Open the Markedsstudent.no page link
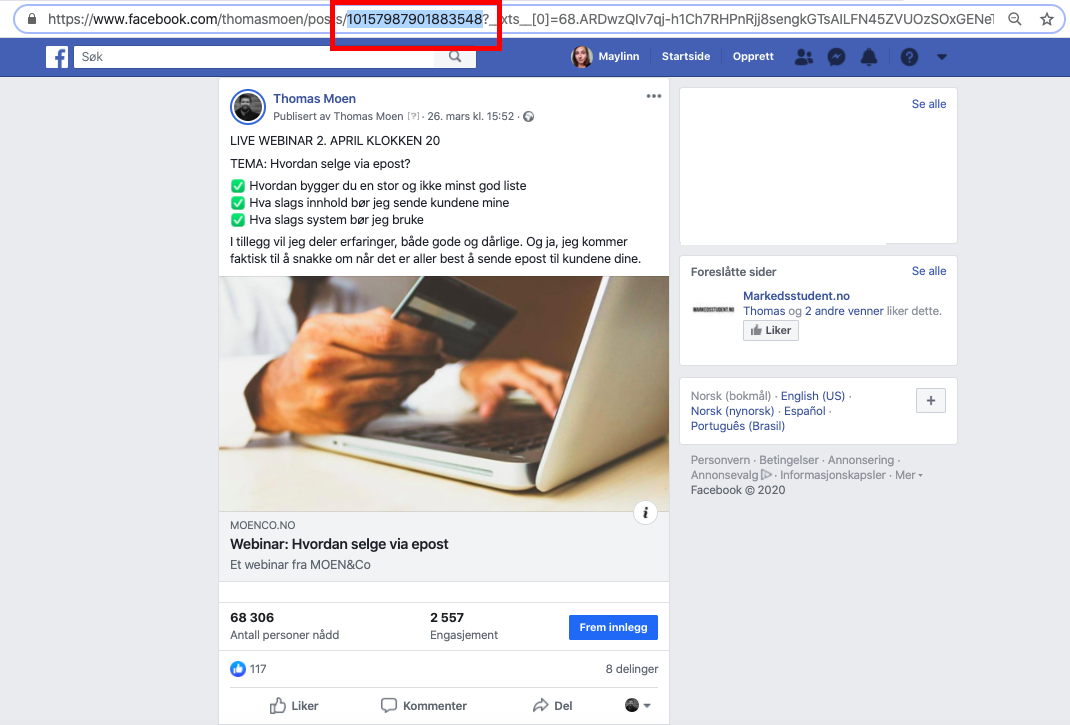1070x725 pixels. (x=796, y=296)
